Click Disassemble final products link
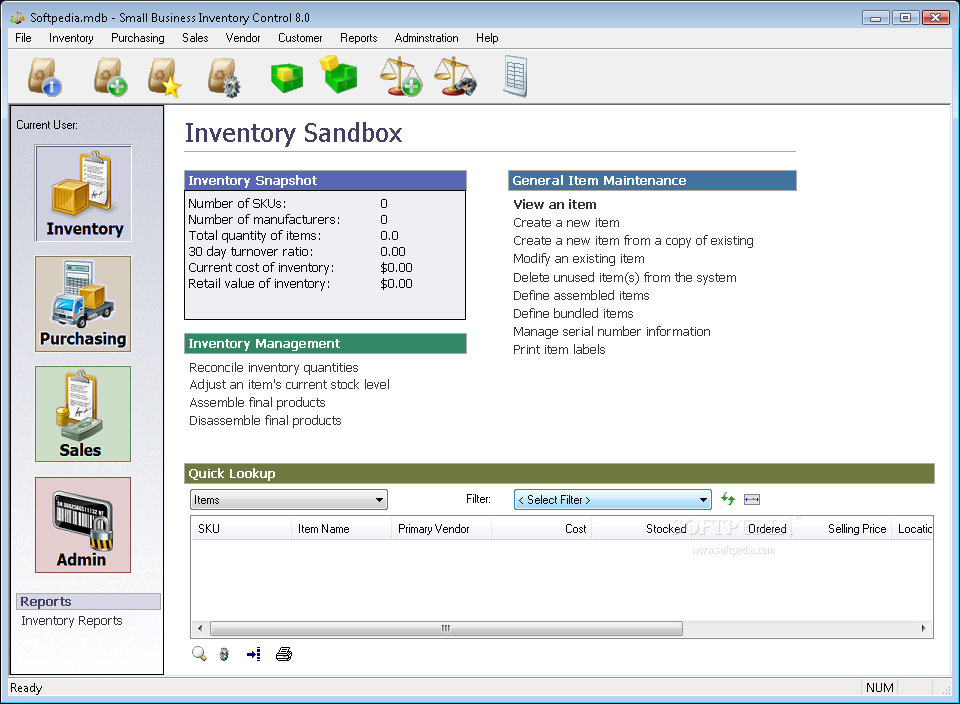Viewport: 960px width, 704px height. point(265,421)
